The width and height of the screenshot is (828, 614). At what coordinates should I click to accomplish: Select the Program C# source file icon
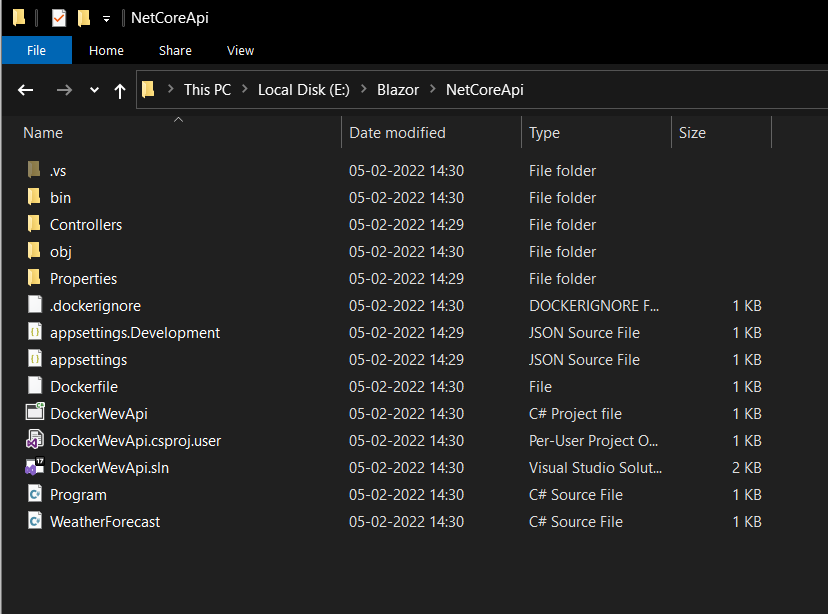pyautogui.click(x=34, y=494)
